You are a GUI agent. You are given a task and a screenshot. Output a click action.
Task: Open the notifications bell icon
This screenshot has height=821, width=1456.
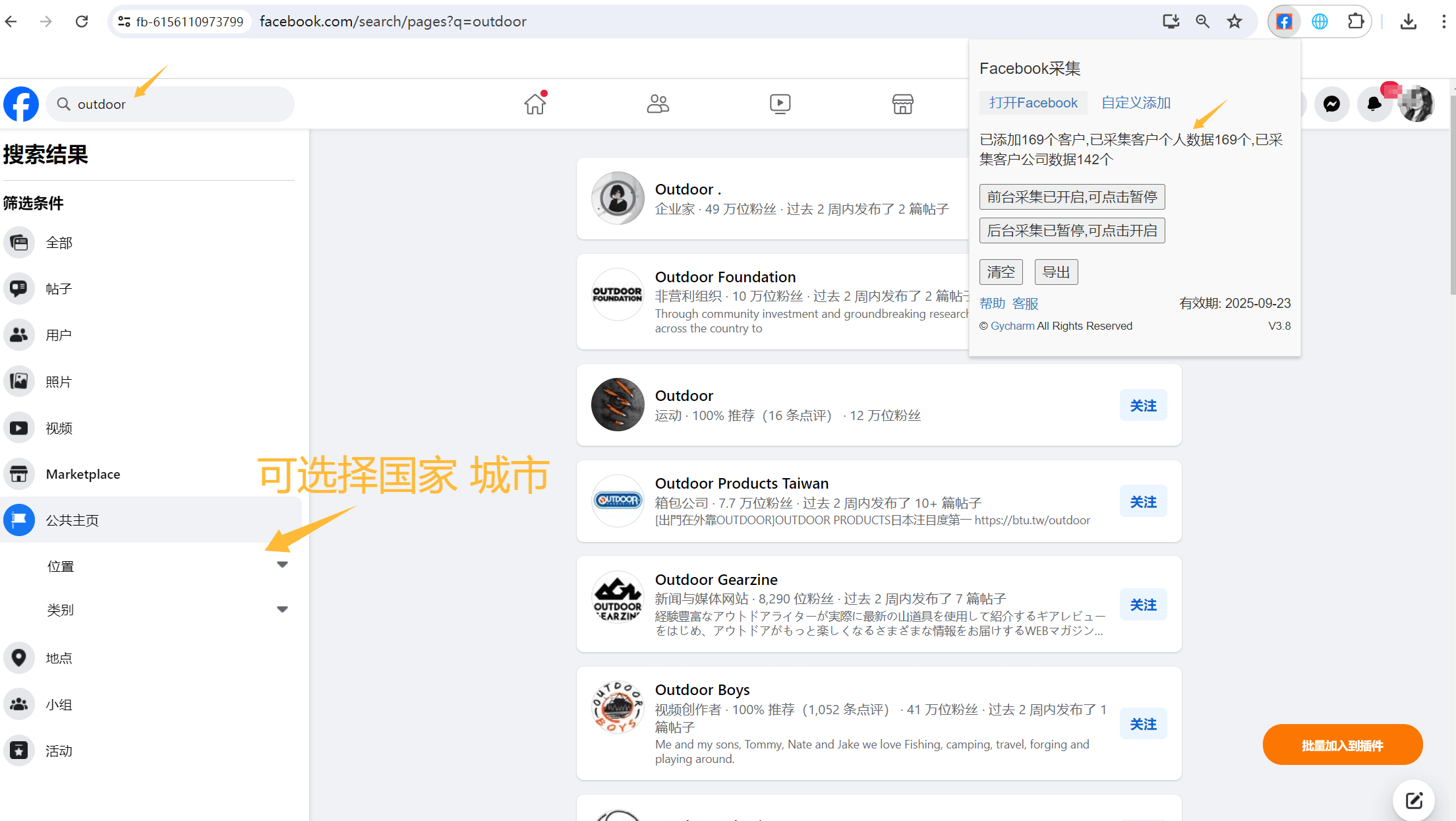pos(1374,104)
